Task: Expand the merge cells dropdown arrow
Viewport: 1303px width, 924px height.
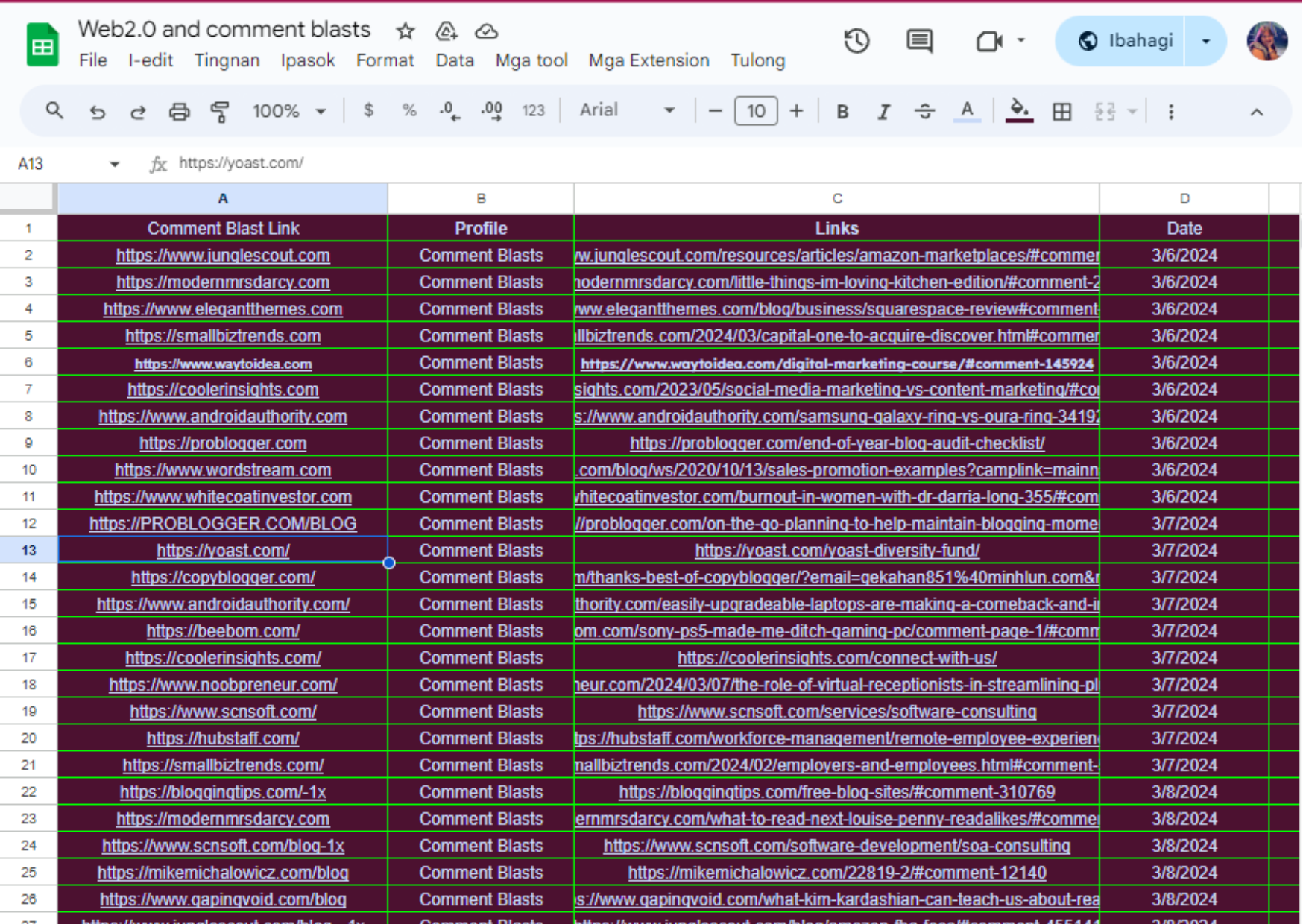Action: point(1132,112)
